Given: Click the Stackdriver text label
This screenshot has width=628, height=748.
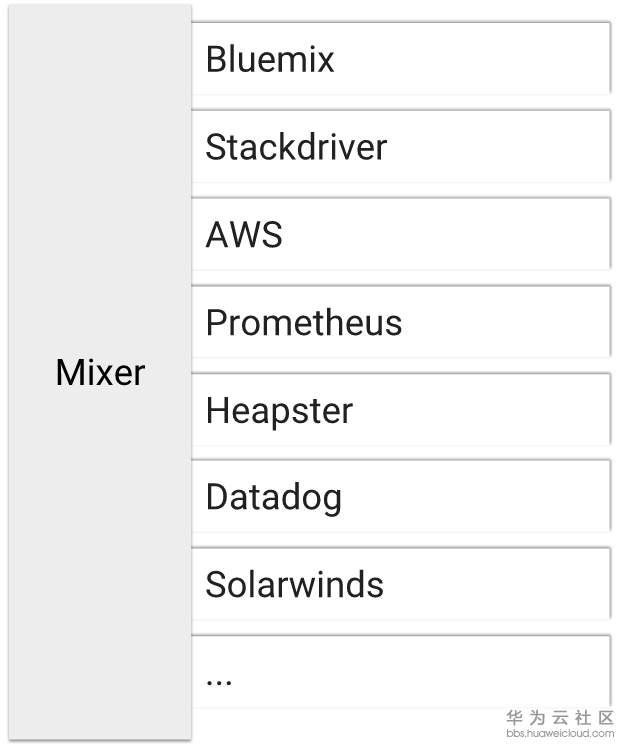Looking at the screenshot, I should pyautogui.click(x=296, y=147).
